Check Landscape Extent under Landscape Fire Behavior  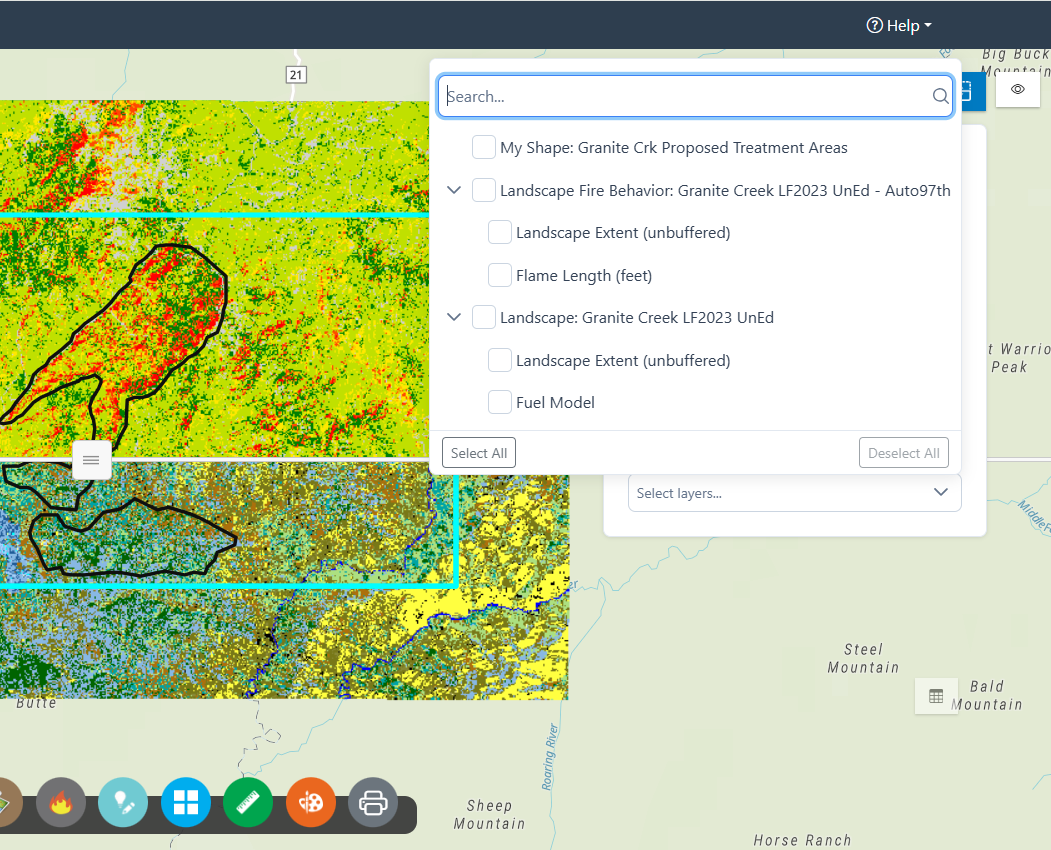(x=500, y=233)
